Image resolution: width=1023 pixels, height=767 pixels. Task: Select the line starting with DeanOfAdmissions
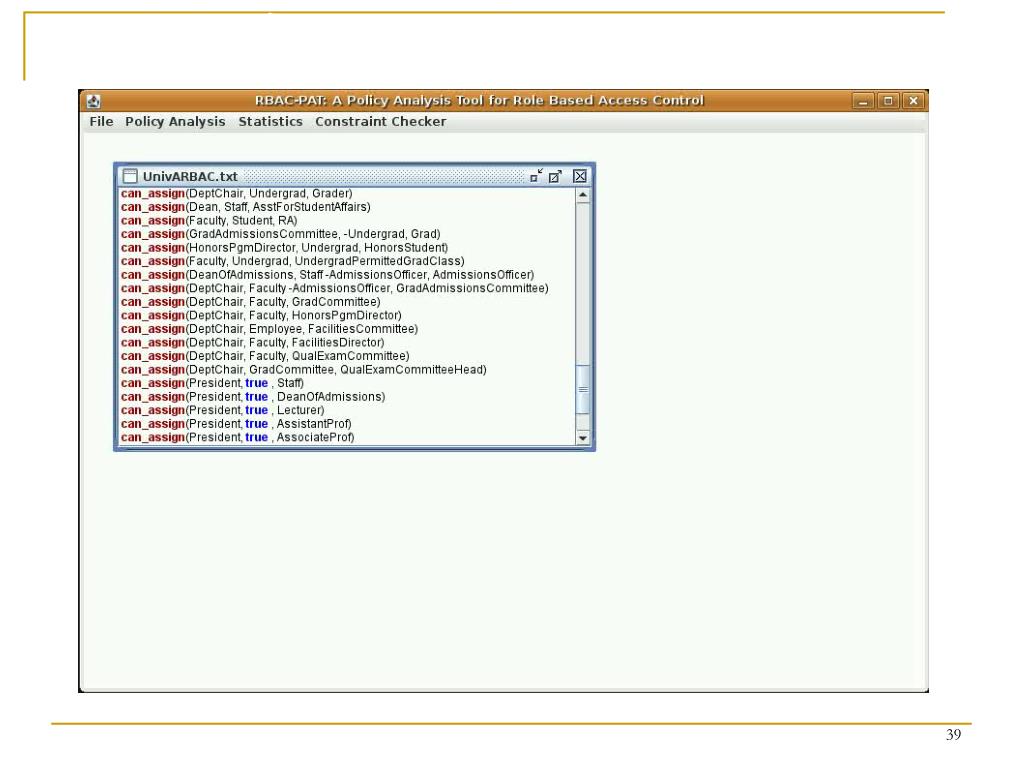point(328,275)
